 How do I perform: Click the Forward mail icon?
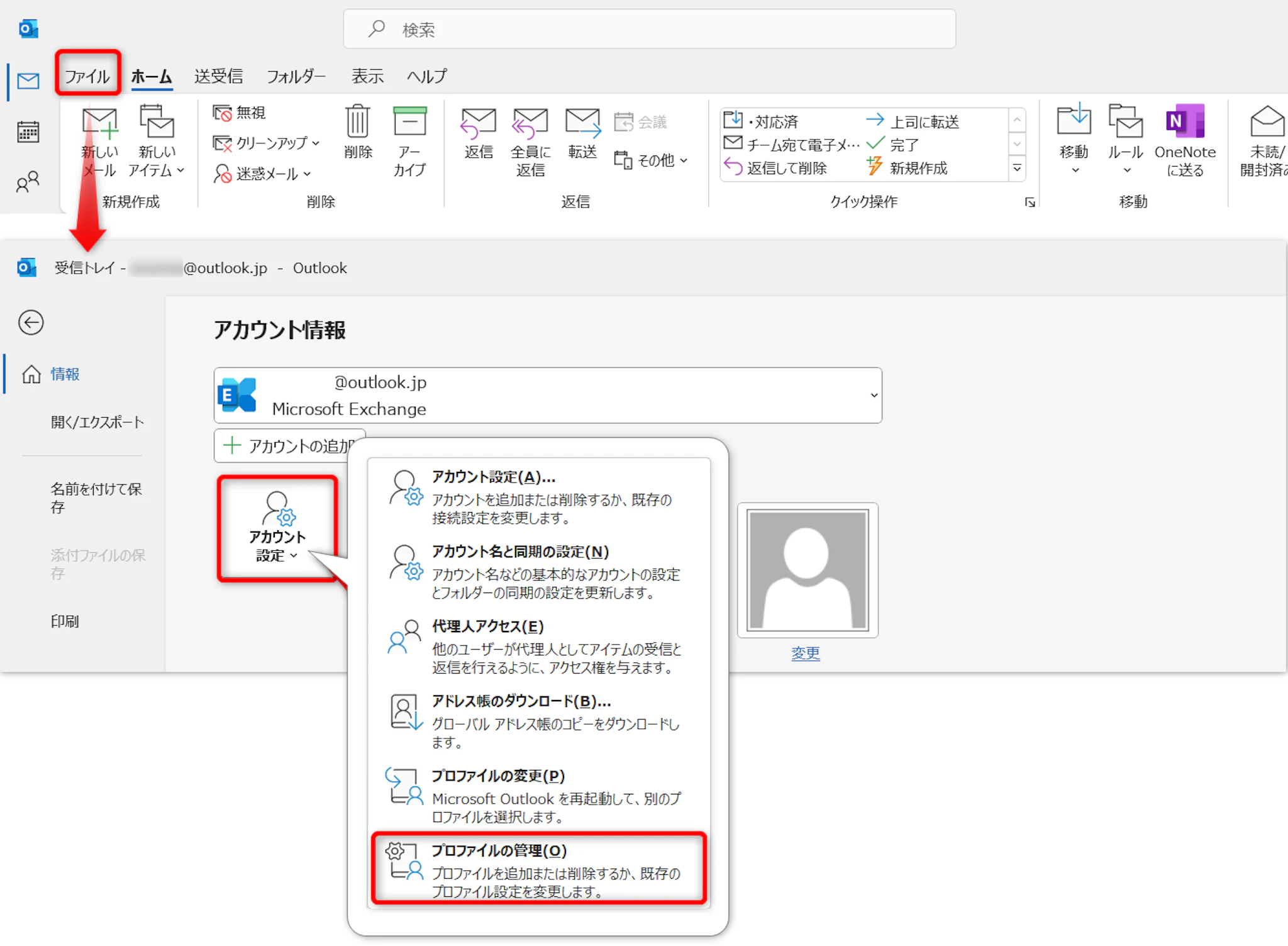pos(582,123)
